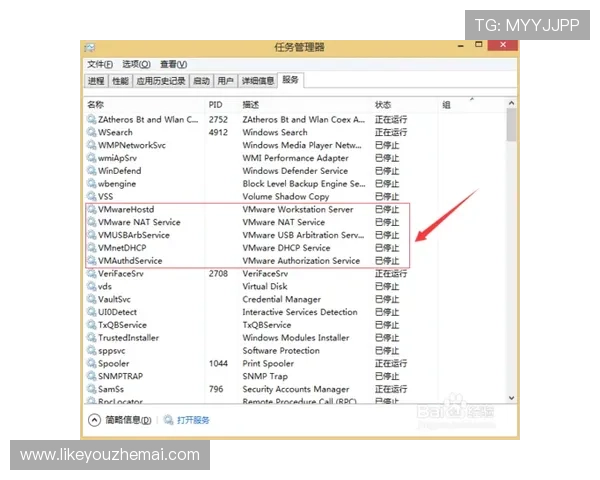Select the Volume Shadow Copy description
This screenshot has height=480, width=600.
[x=286, y=196]
